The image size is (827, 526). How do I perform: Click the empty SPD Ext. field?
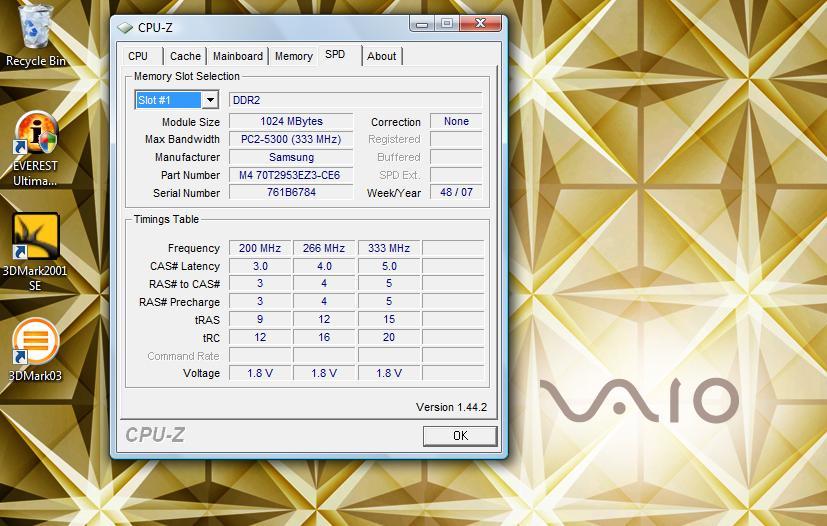[456, 175]
